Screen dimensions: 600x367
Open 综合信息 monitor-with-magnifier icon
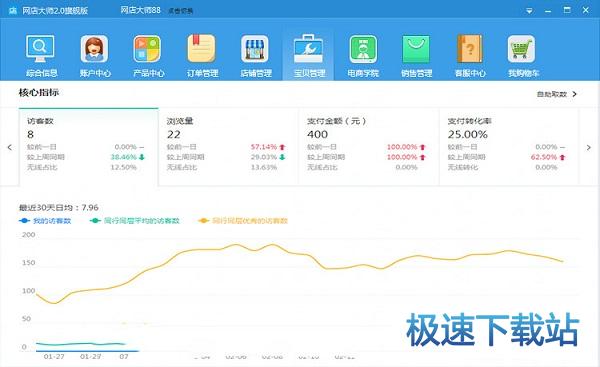pos(40,49)
